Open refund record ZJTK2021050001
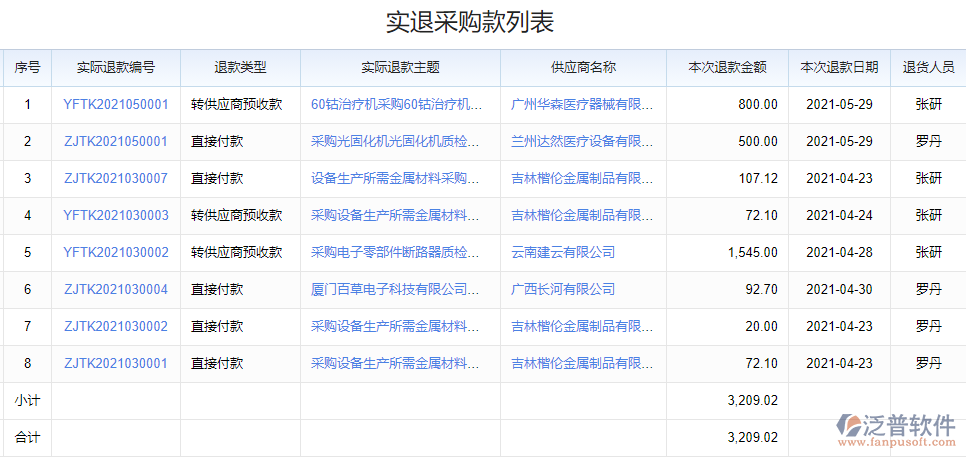This screenshot has width=966, height=458. 115,141
